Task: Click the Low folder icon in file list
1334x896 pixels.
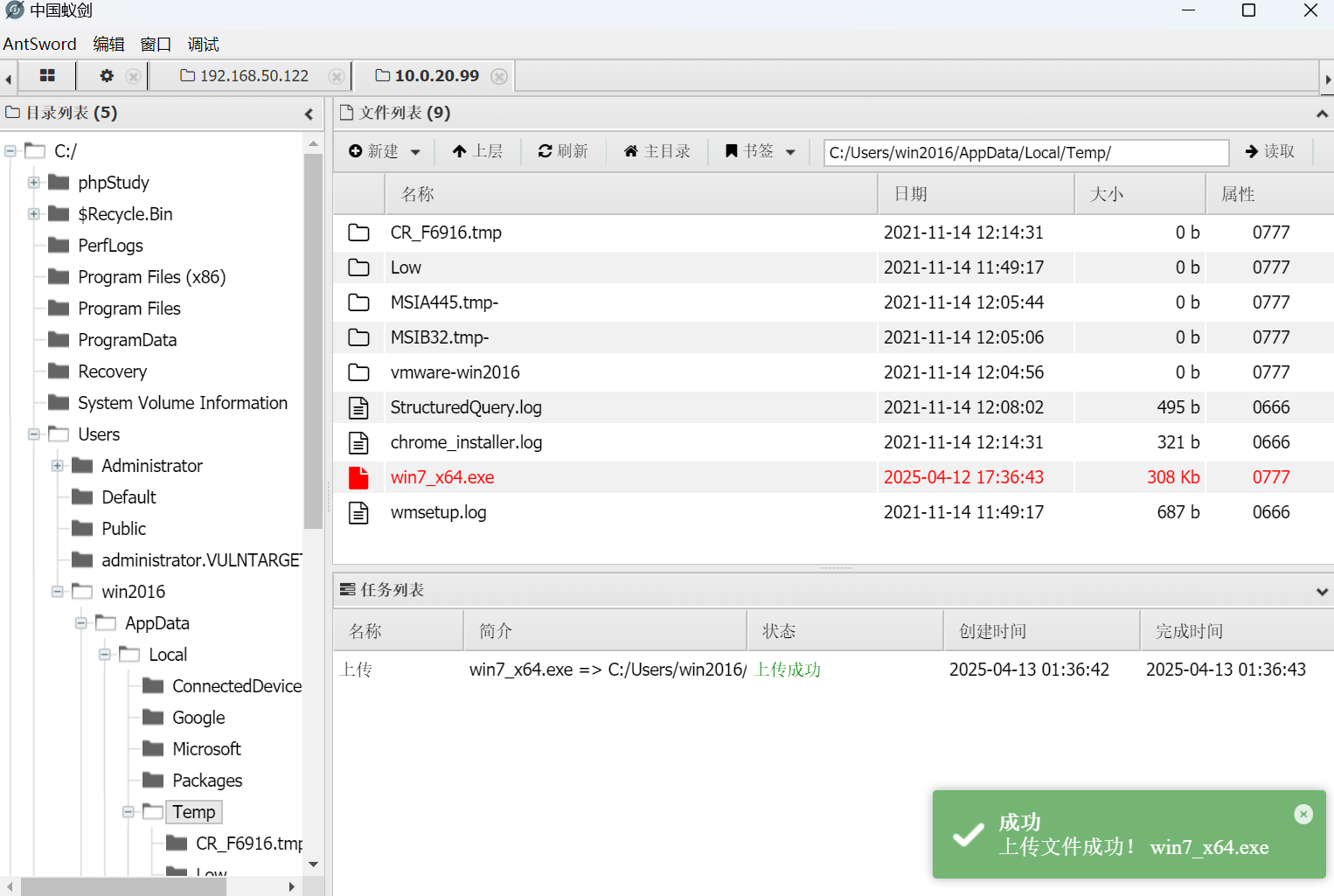Action: [x=358, y=267]
